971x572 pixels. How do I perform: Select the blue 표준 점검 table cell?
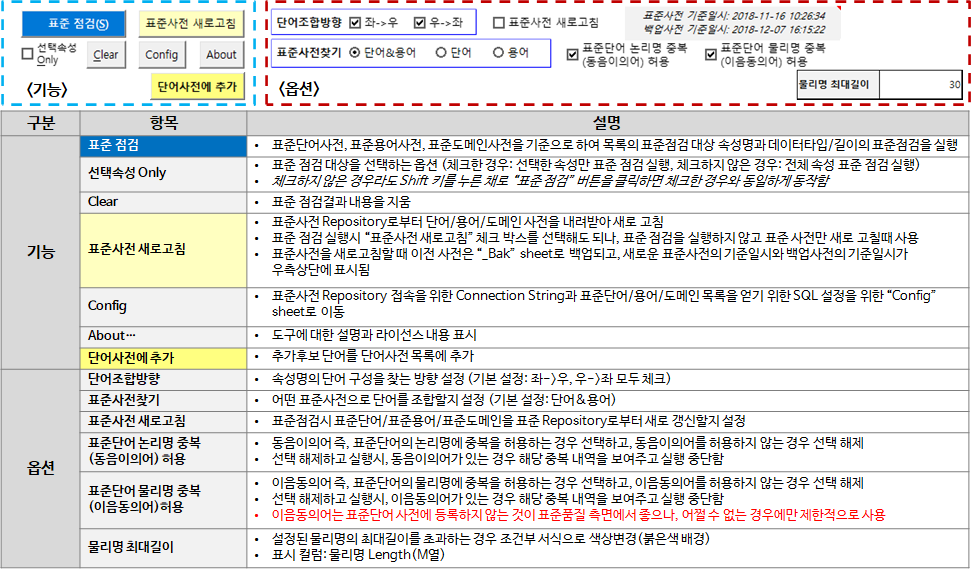click(x=163, y=145)
